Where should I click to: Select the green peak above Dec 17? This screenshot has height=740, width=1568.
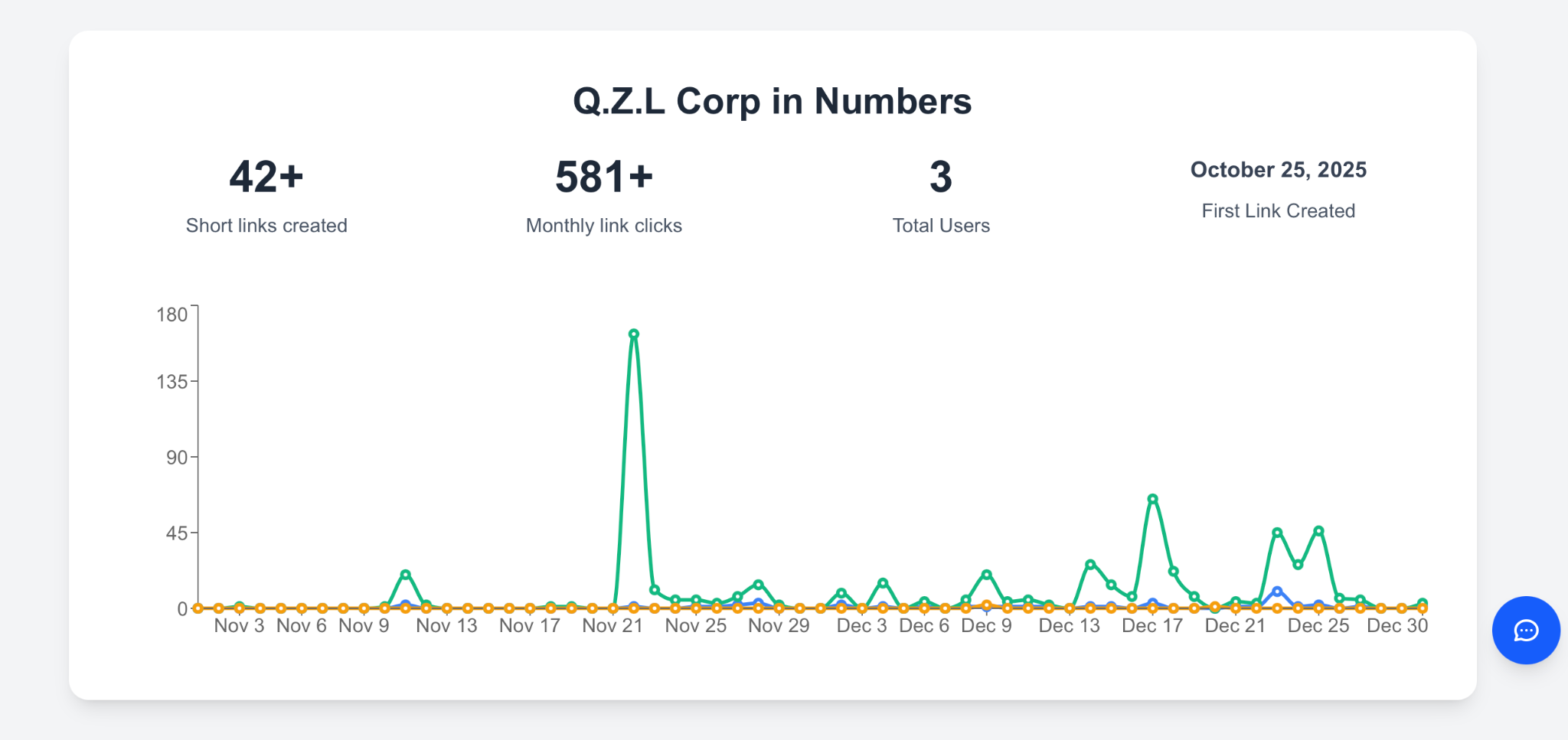[x=1152, y=499]
